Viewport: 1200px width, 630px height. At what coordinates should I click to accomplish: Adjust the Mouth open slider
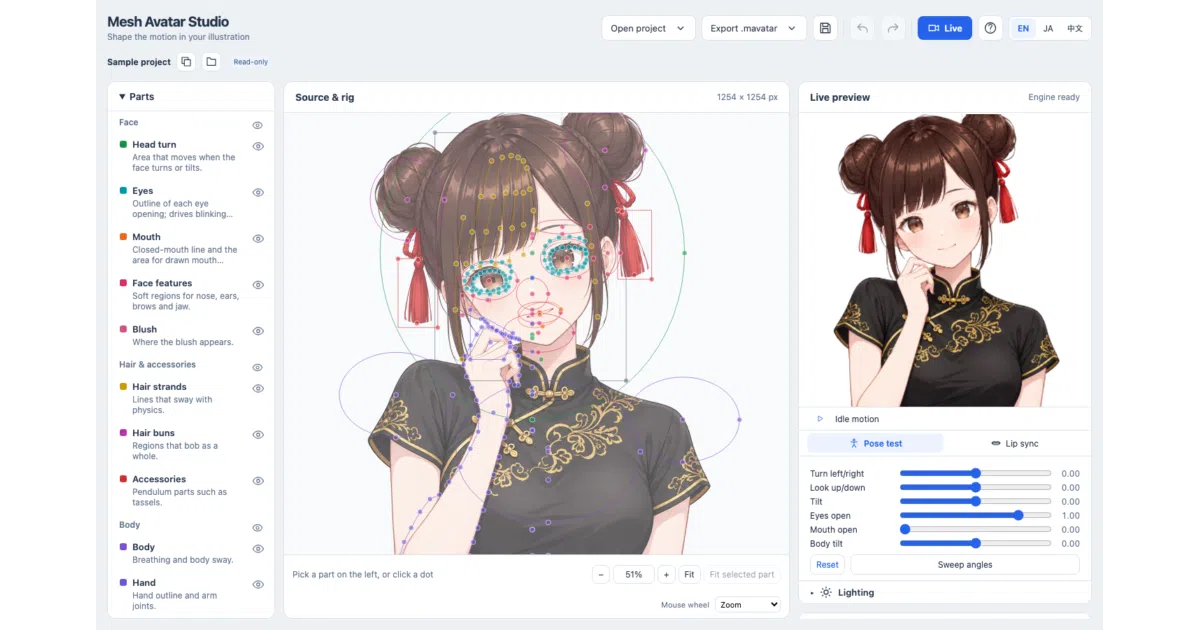tap(975, 529)
